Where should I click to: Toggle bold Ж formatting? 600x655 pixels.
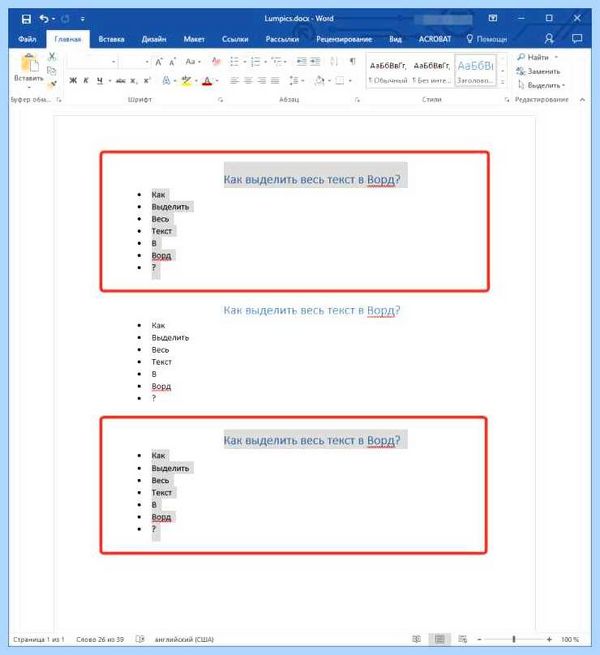pyautogui.click(x=73, y=81)
